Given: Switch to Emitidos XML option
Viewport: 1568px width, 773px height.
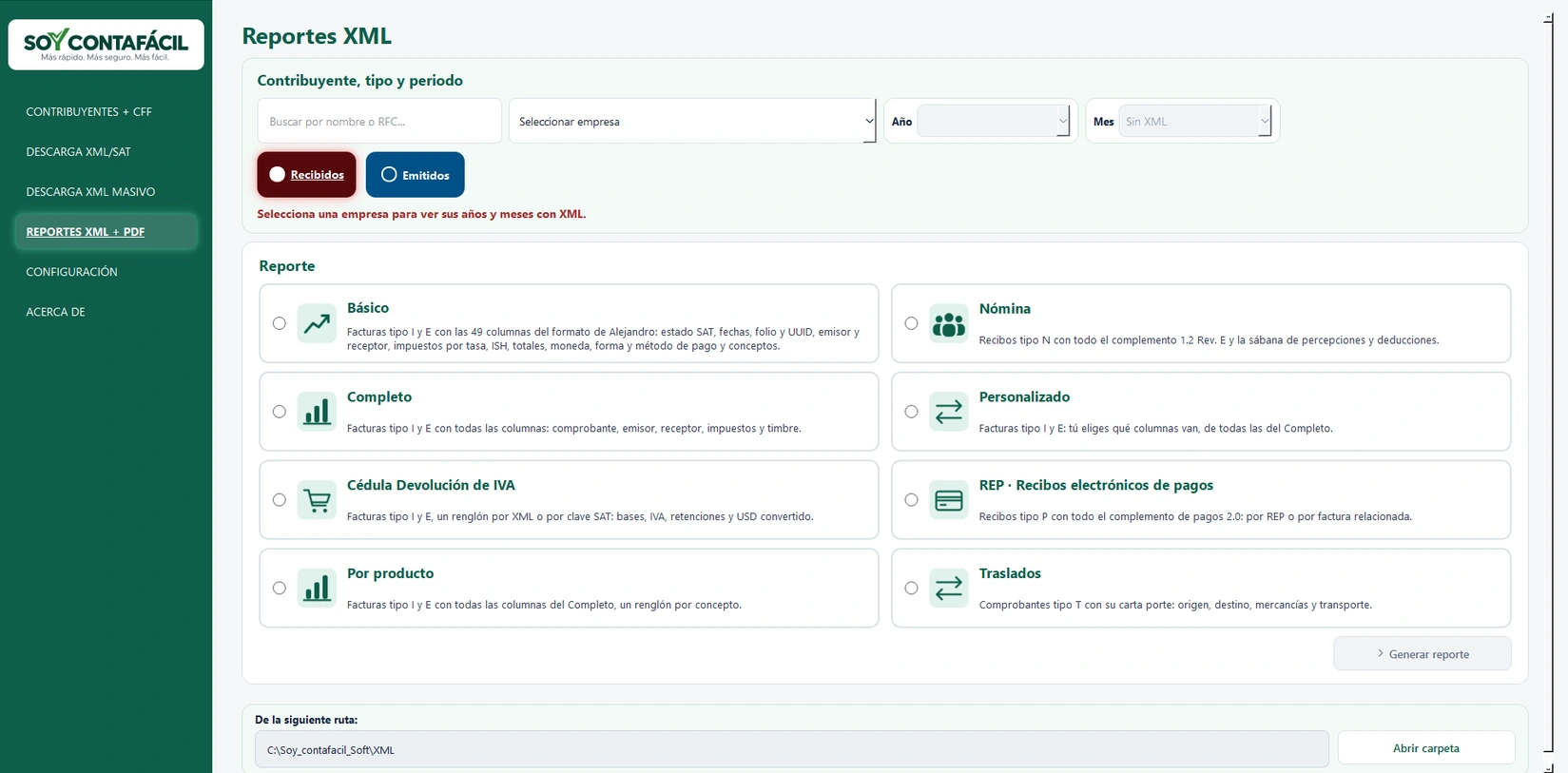Looking at the screenshot, I should pos(416,175).
